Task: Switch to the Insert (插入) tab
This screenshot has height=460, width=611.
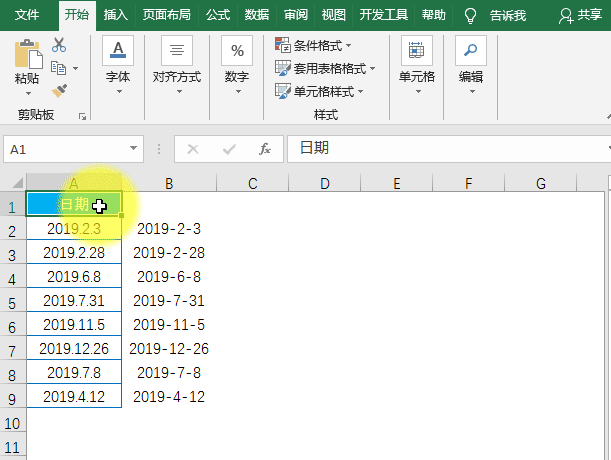Action: coord(116,15)
